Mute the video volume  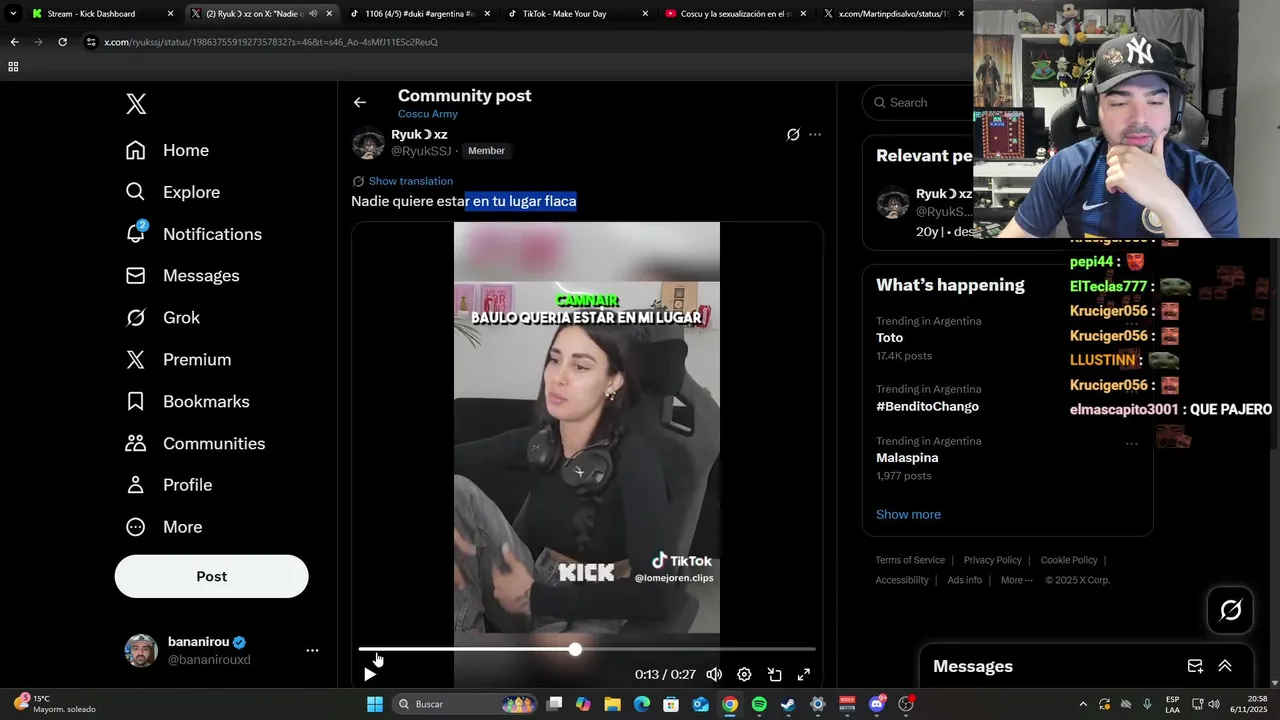pyautogui.click(x=714, y=675)
